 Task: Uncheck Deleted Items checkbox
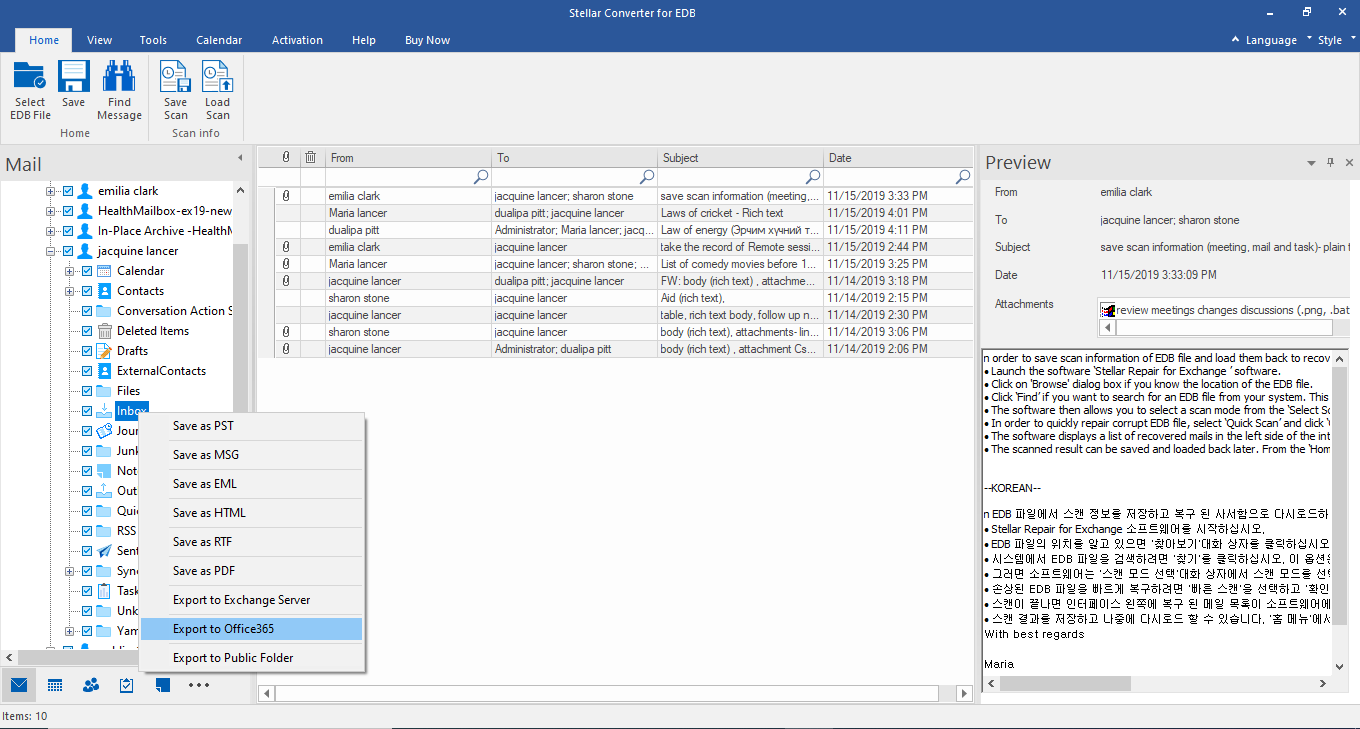tap(87, 331)
